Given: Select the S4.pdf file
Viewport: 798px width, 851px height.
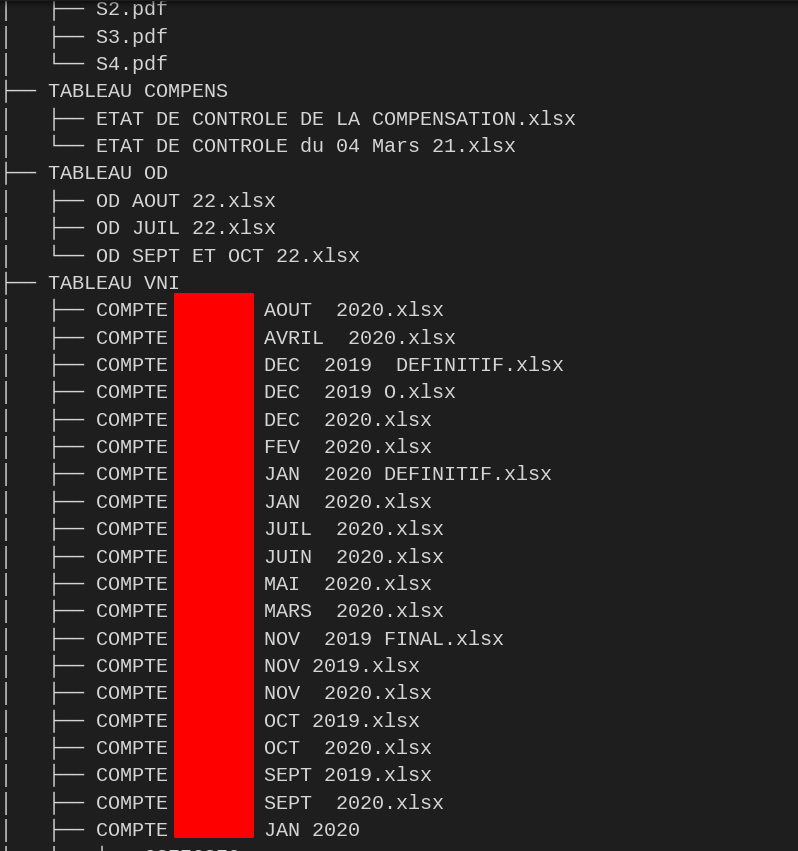Looking at the screenshot, I should [131, 64].
